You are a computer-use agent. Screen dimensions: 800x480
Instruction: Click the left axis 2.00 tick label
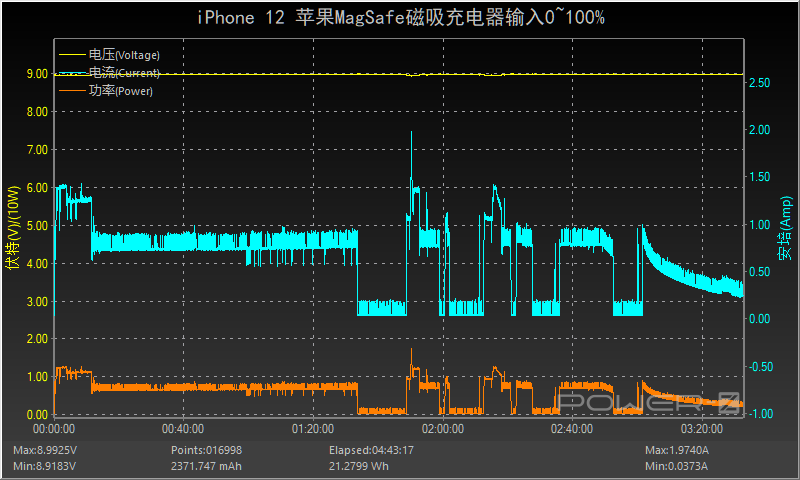tap(37, 339)
